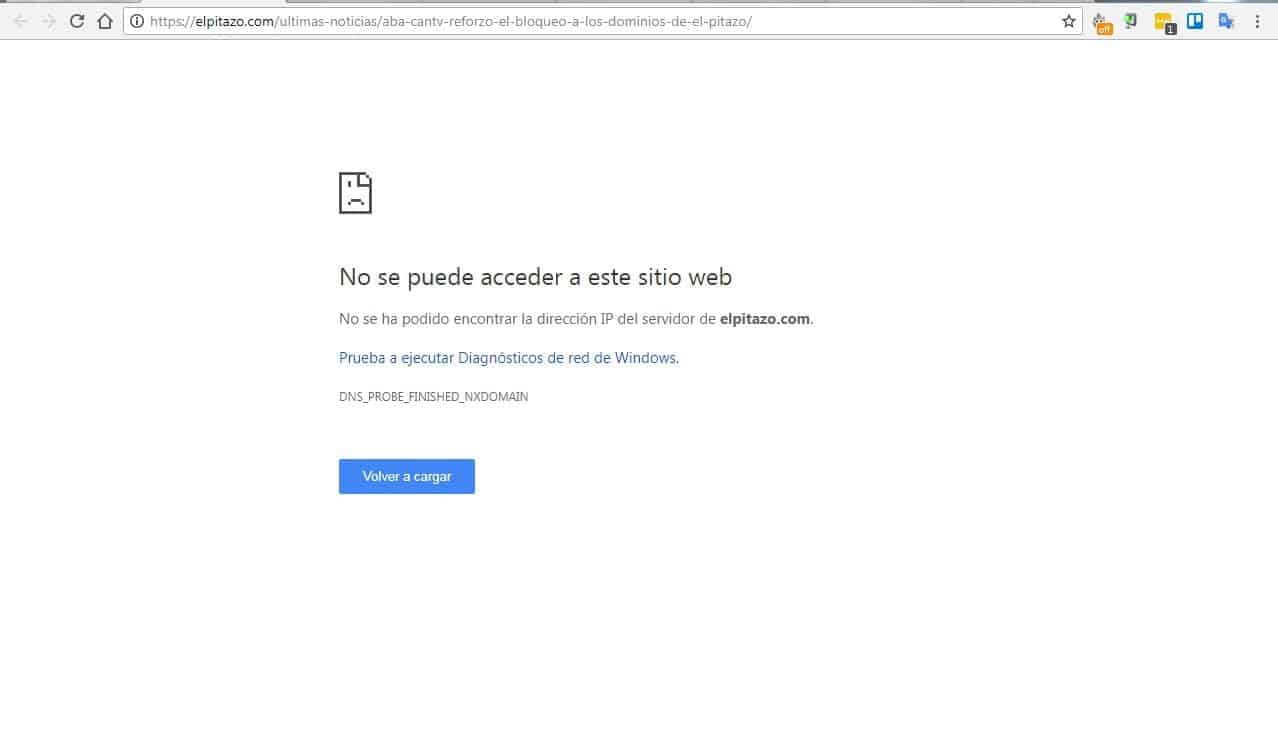The image size is (1278, 734).
Task: Open the Chrome three-dot menu
Action: click(1258, 21)
